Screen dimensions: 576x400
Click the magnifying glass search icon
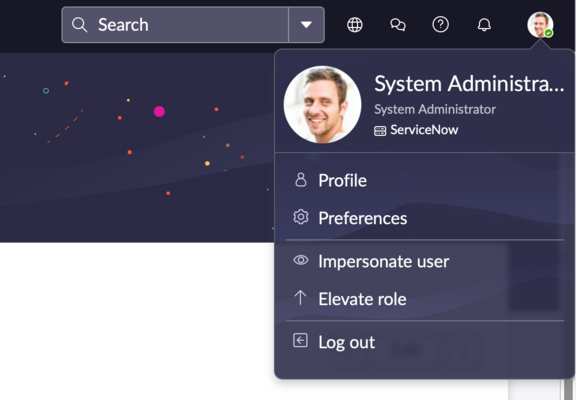79,25
